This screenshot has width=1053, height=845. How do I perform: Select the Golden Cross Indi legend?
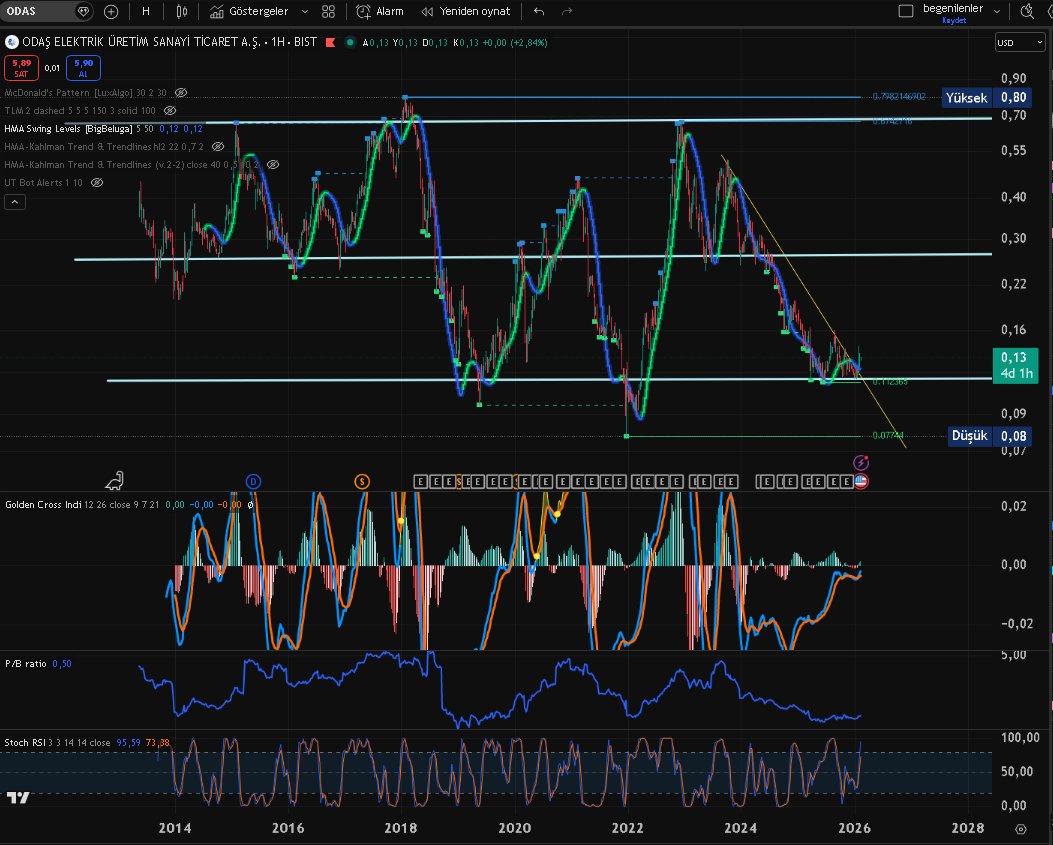(43, 504)
